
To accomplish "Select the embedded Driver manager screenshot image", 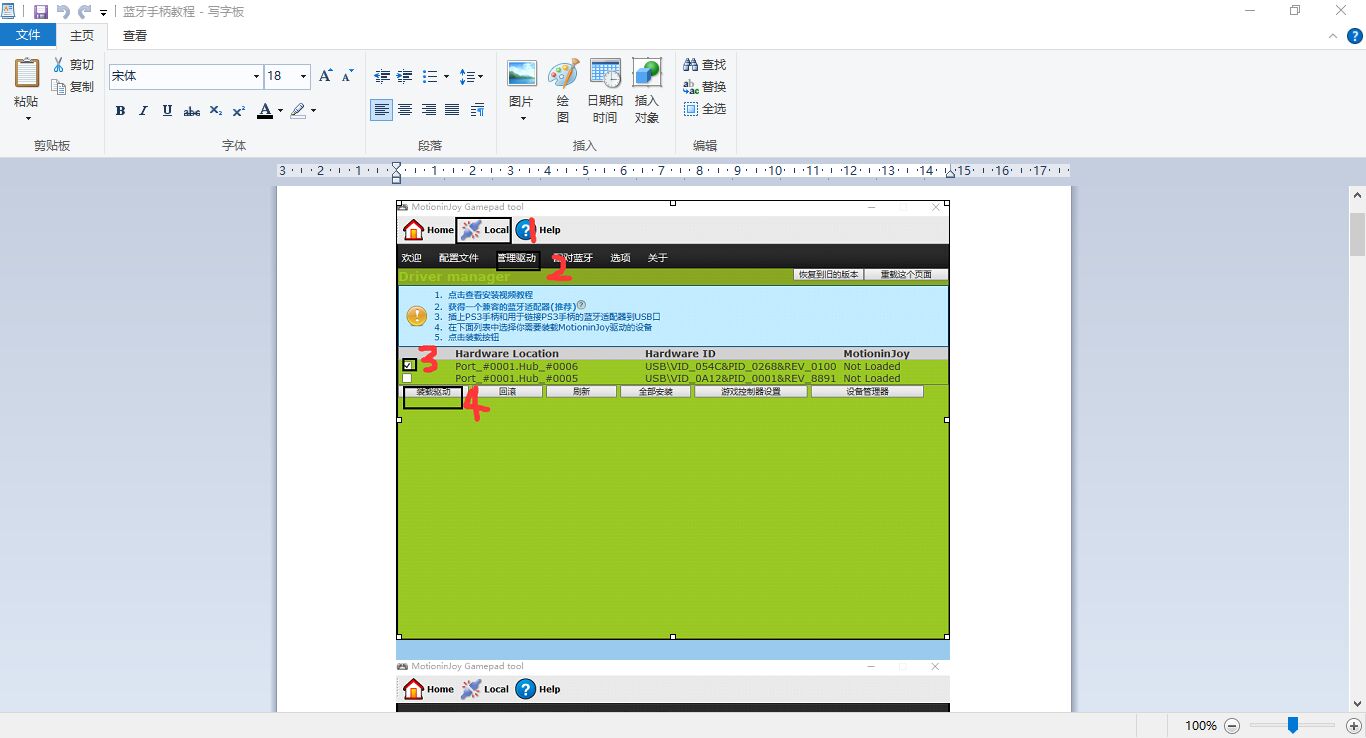I will coord(673,420).
